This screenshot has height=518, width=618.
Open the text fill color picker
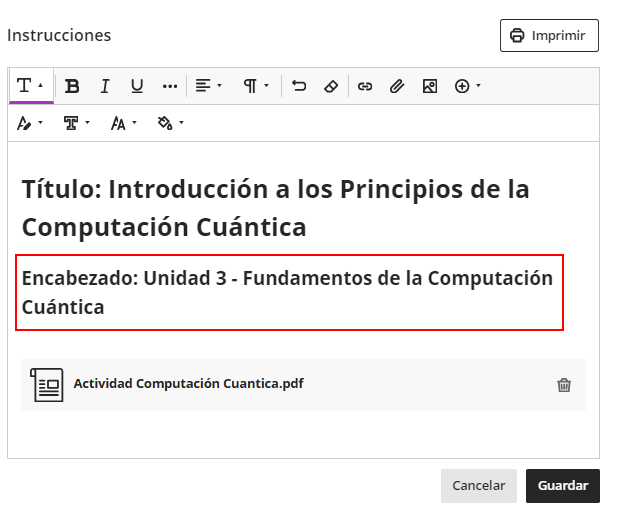point(170,123)
